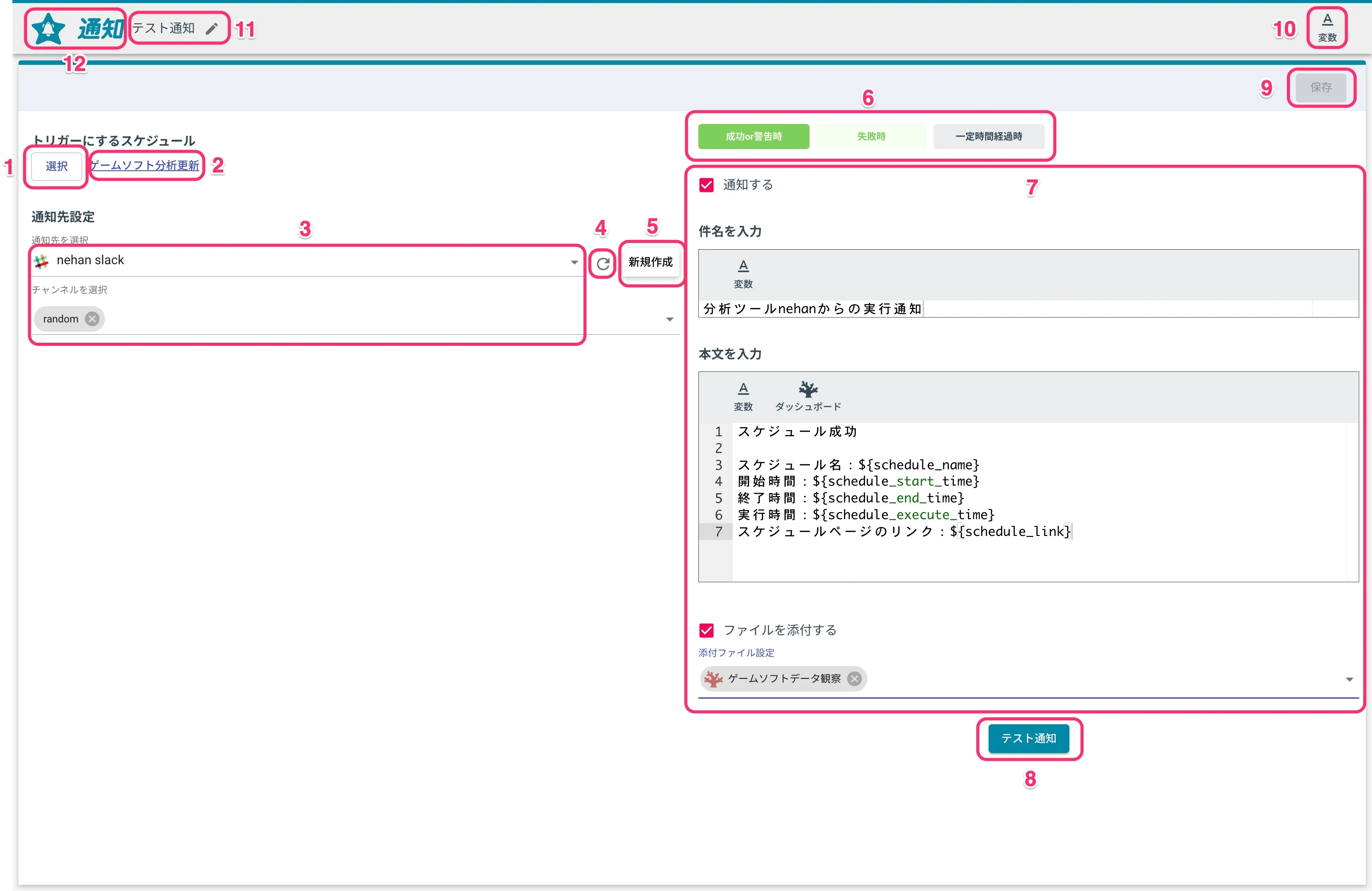Image resolution: width=1372 pixels, height=891 pixels.
Task: Click the random channel chip label
Action: (60, 319)
